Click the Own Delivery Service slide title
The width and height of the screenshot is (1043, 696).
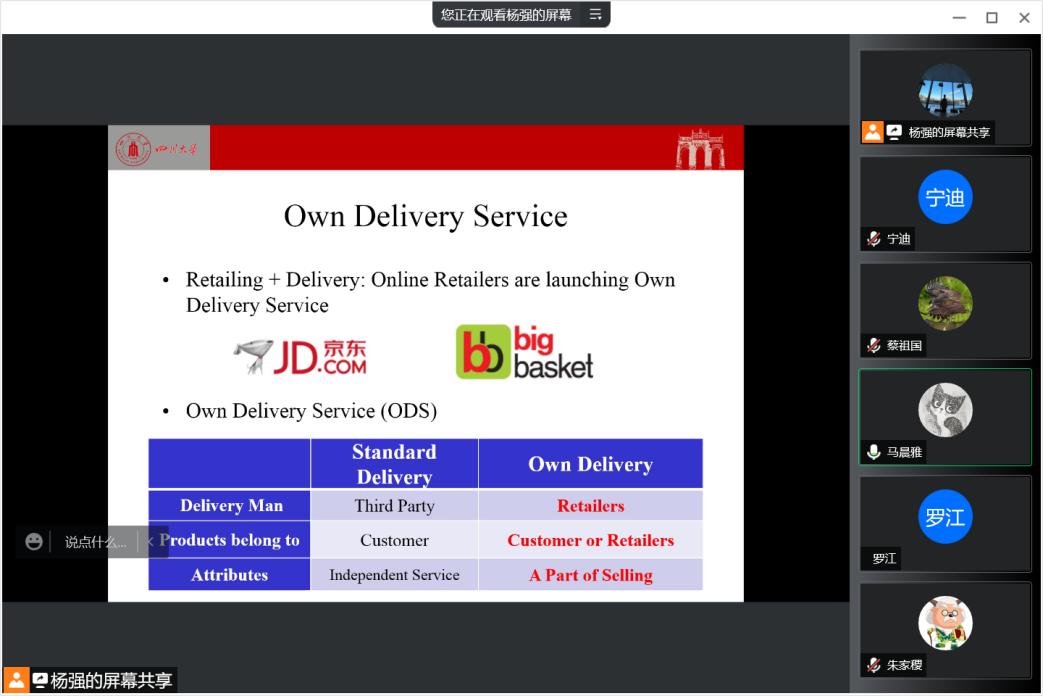[x=425, y=216]
